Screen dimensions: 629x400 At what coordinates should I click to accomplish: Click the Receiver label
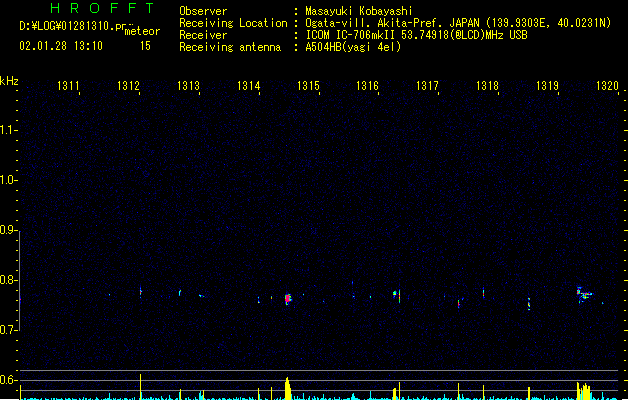(203, 35)
